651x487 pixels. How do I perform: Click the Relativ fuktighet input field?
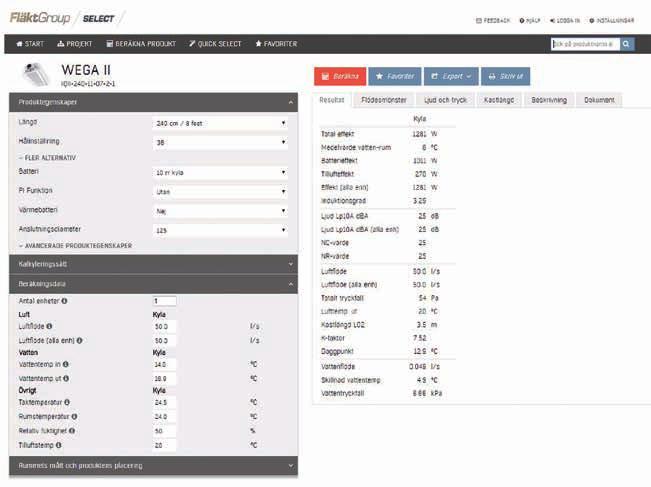click(x=164, y=431)
